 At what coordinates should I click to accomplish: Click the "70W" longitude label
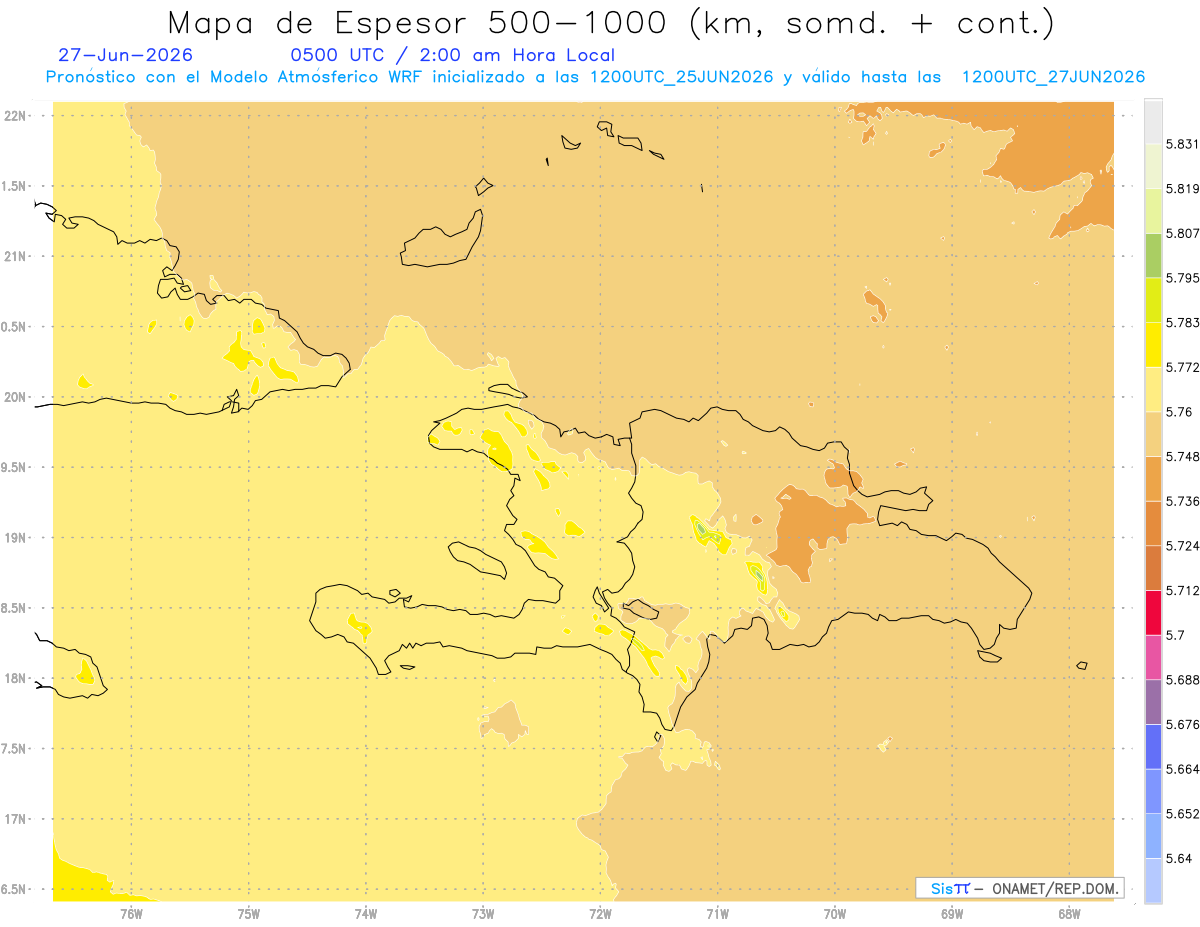pyautogui.click(x=835, y=913)
